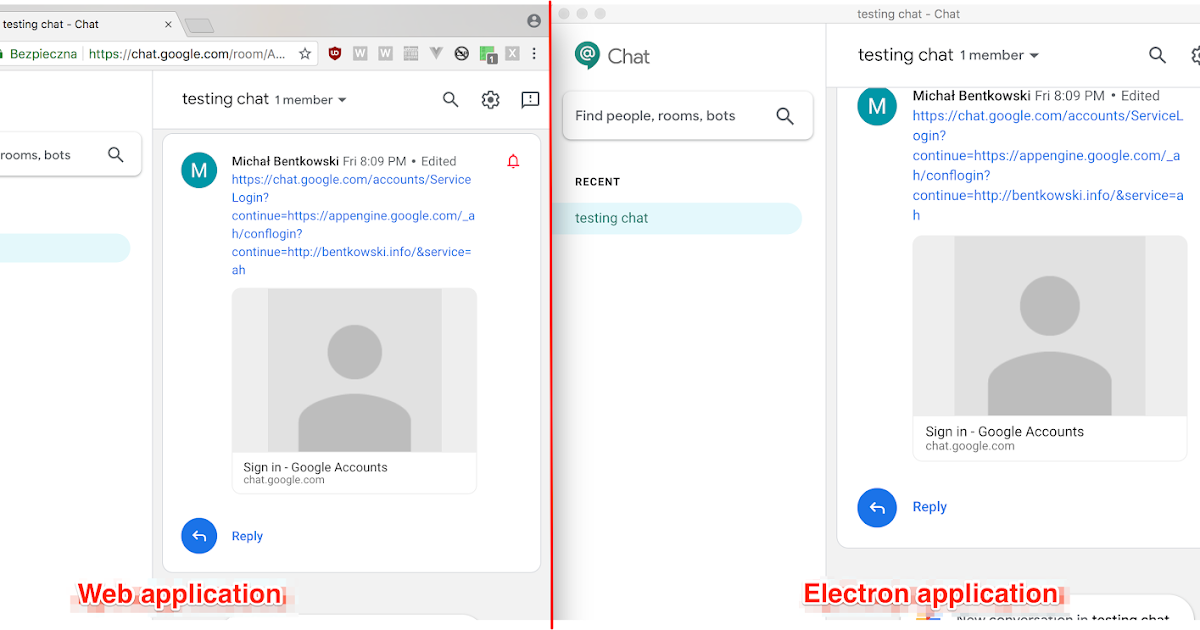This screenshot has width=1200, height=630.
Task: Toggle the red notification bell on the message
Action: [514, 161]
